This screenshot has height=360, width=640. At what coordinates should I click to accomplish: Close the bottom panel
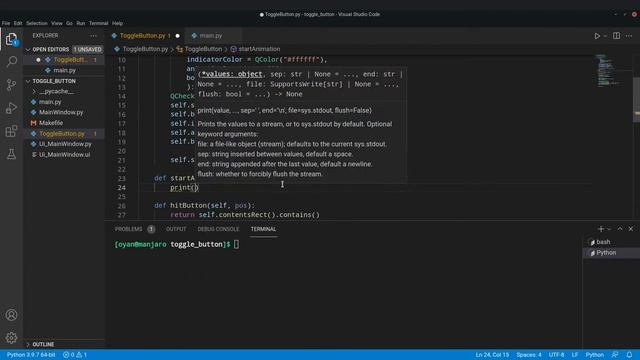tap(631, 229)
